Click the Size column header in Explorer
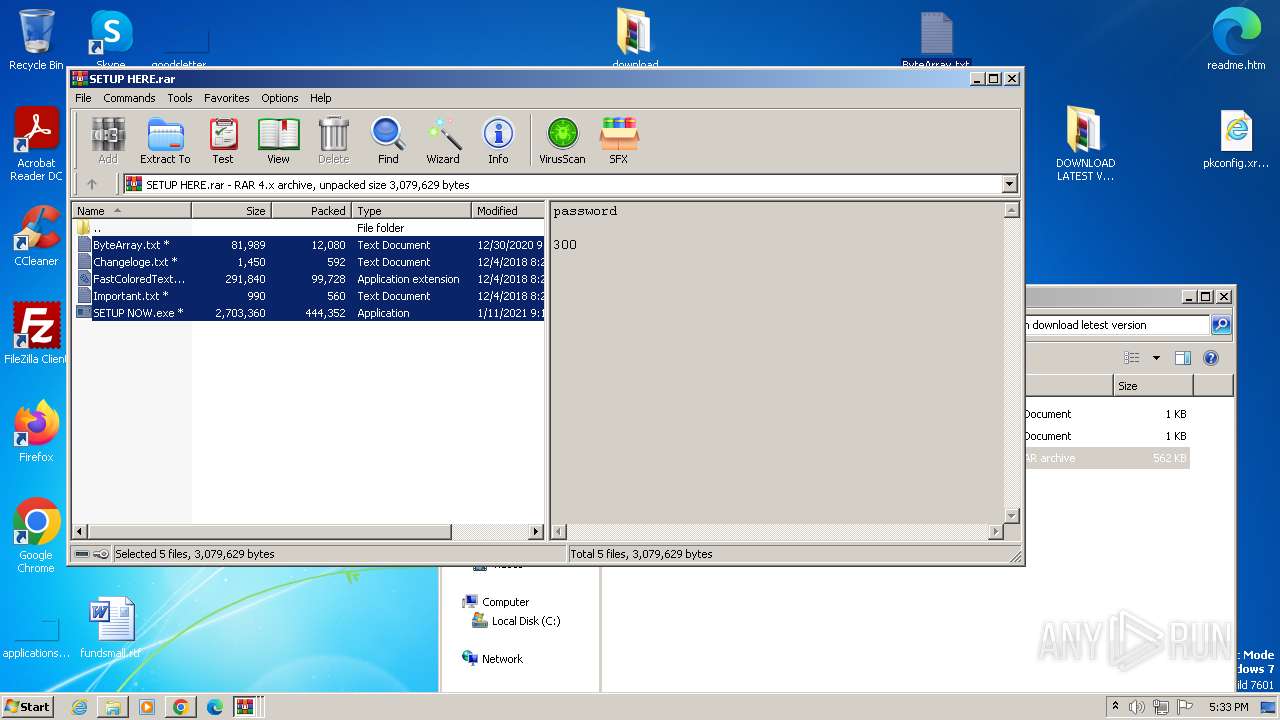The width and height of the screenshot is (1280, 720). (1153, 386)
